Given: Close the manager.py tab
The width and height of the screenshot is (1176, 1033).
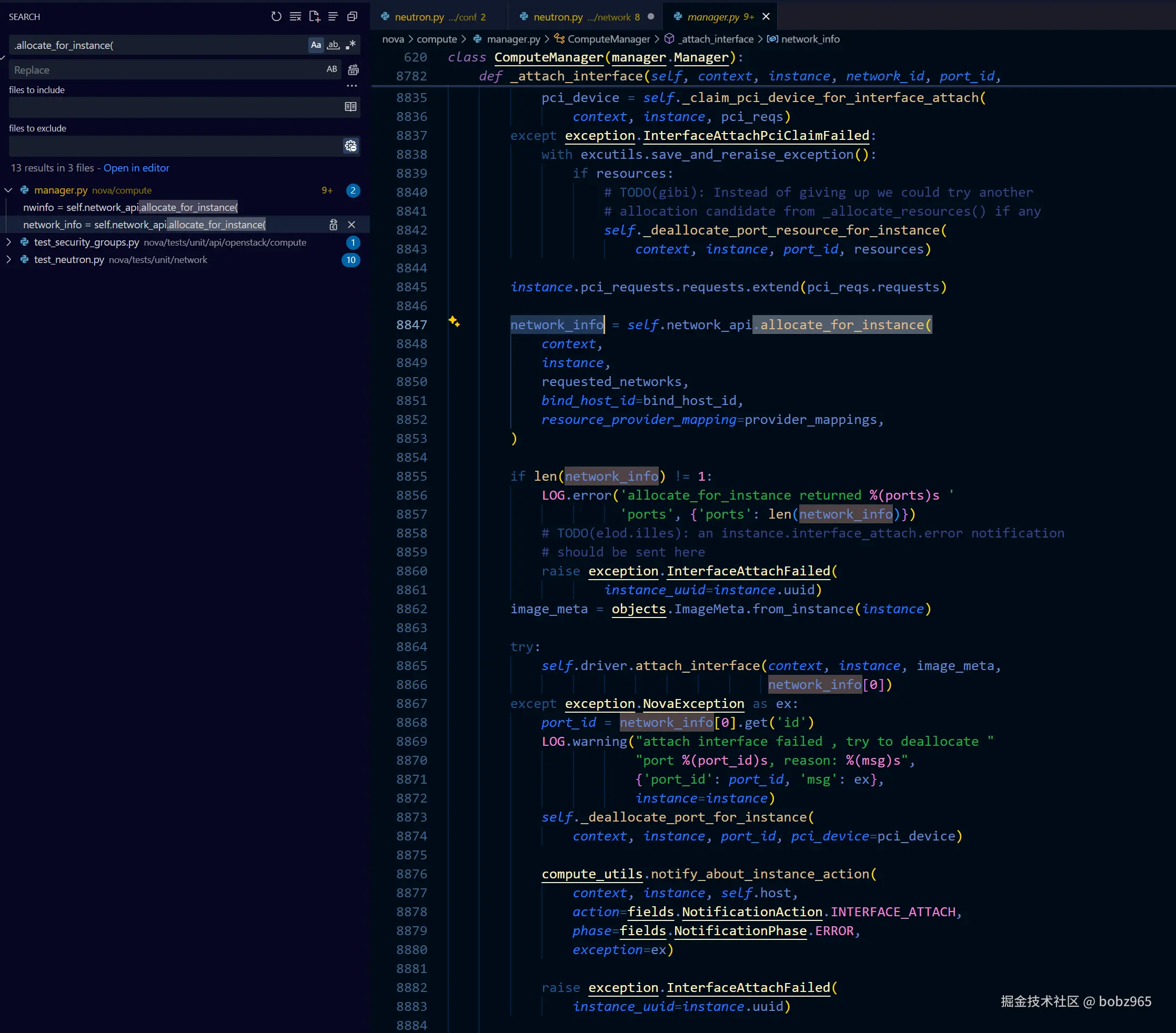Looking at the screenshot, I should pyautogui.click(x=766, y=17).
